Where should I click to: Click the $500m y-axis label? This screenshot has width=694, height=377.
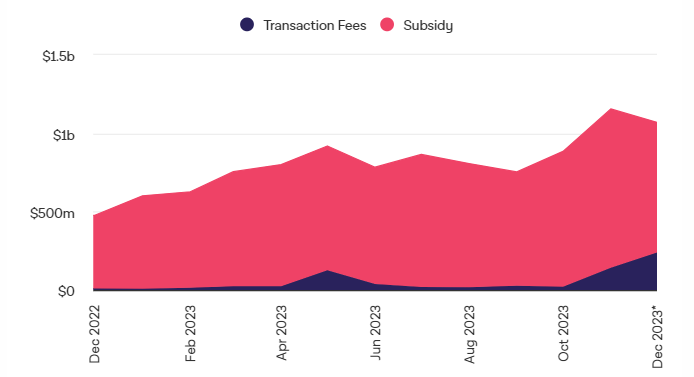tap(52, 213)
